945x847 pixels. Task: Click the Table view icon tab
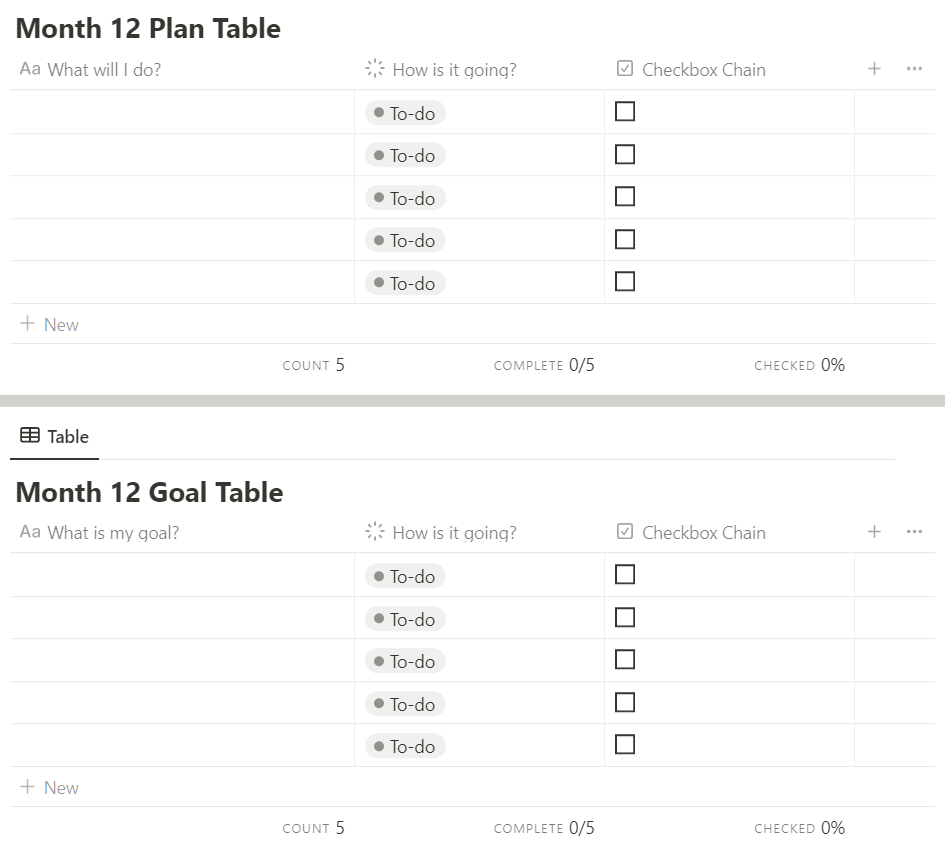(55, 436)
